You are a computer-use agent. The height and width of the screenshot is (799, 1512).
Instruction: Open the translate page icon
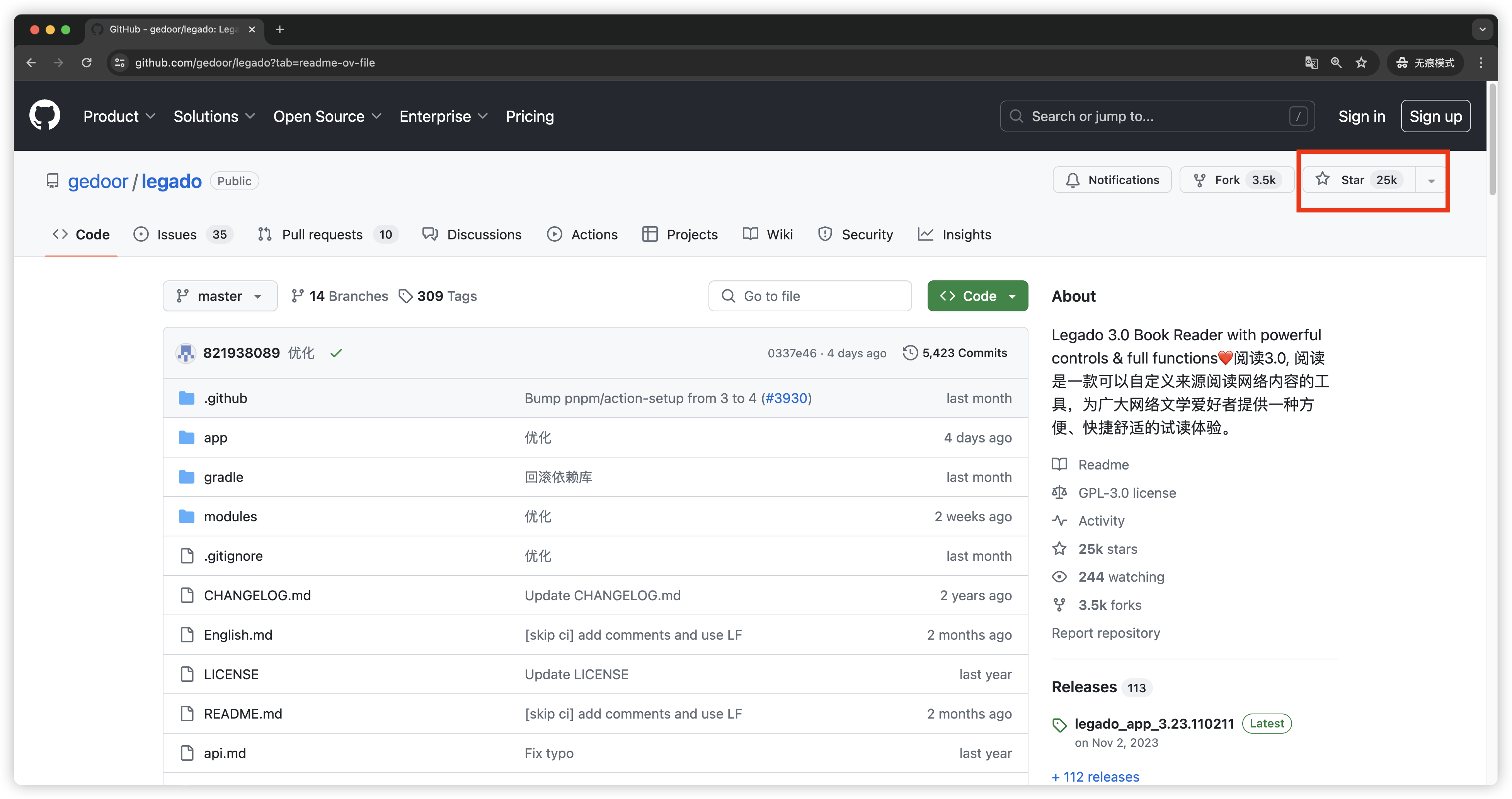click(1311, 62)
